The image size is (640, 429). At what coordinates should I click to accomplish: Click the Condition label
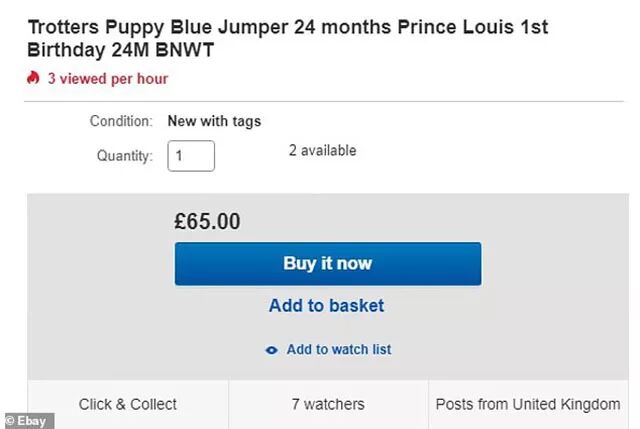(x=121, y=121)
